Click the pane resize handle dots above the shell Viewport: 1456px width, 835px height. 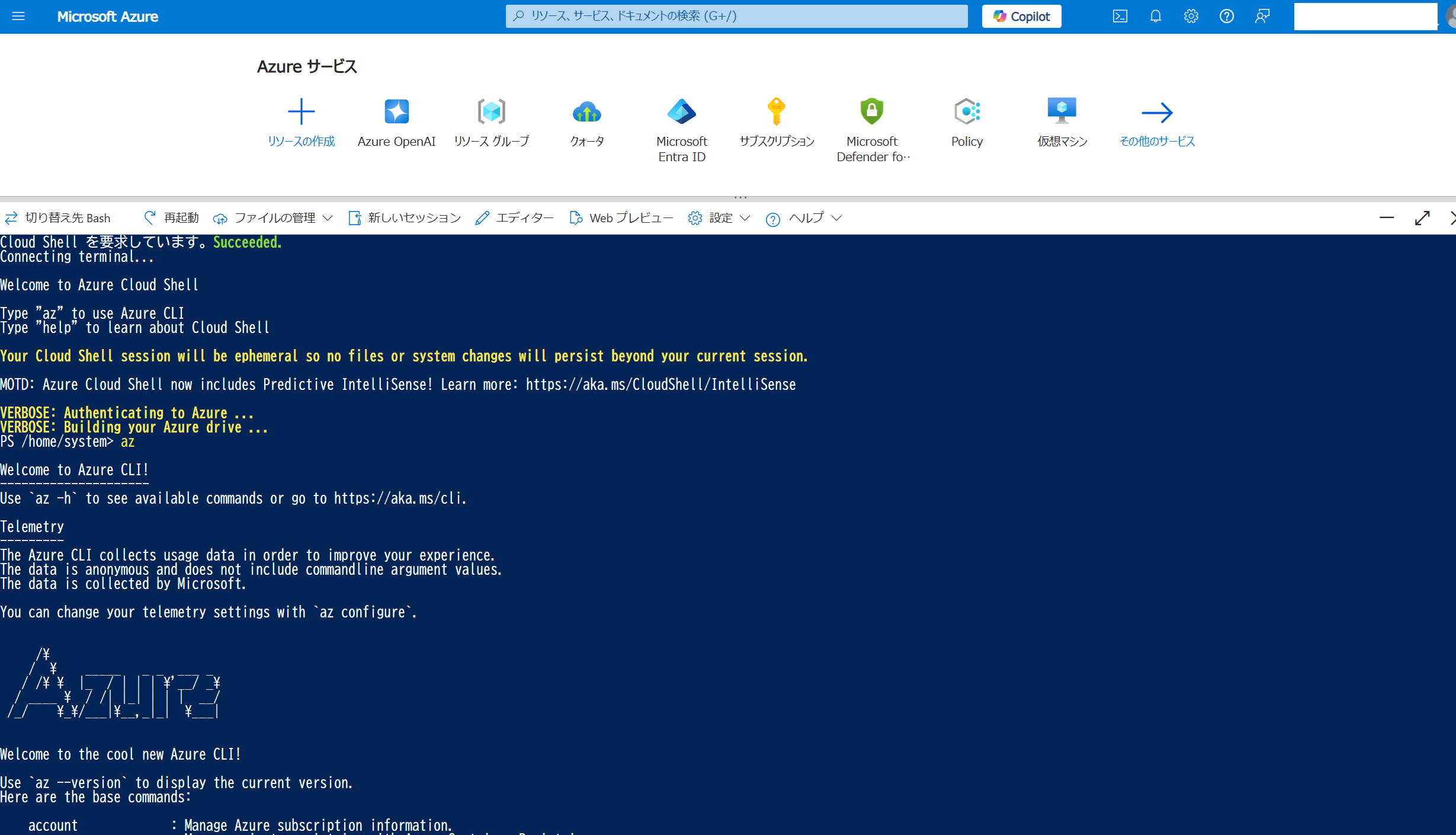click(x=740, y=197)
